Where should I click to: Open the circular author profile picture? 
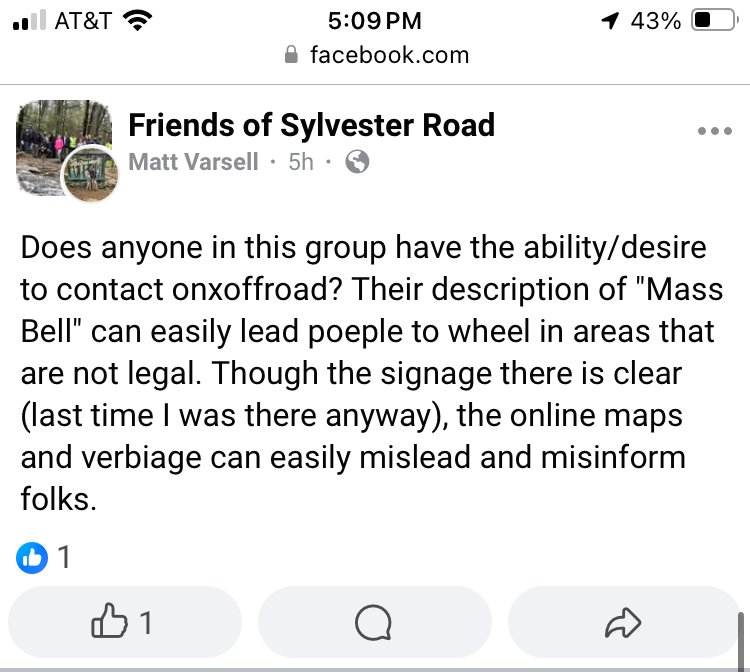[90, 174]
